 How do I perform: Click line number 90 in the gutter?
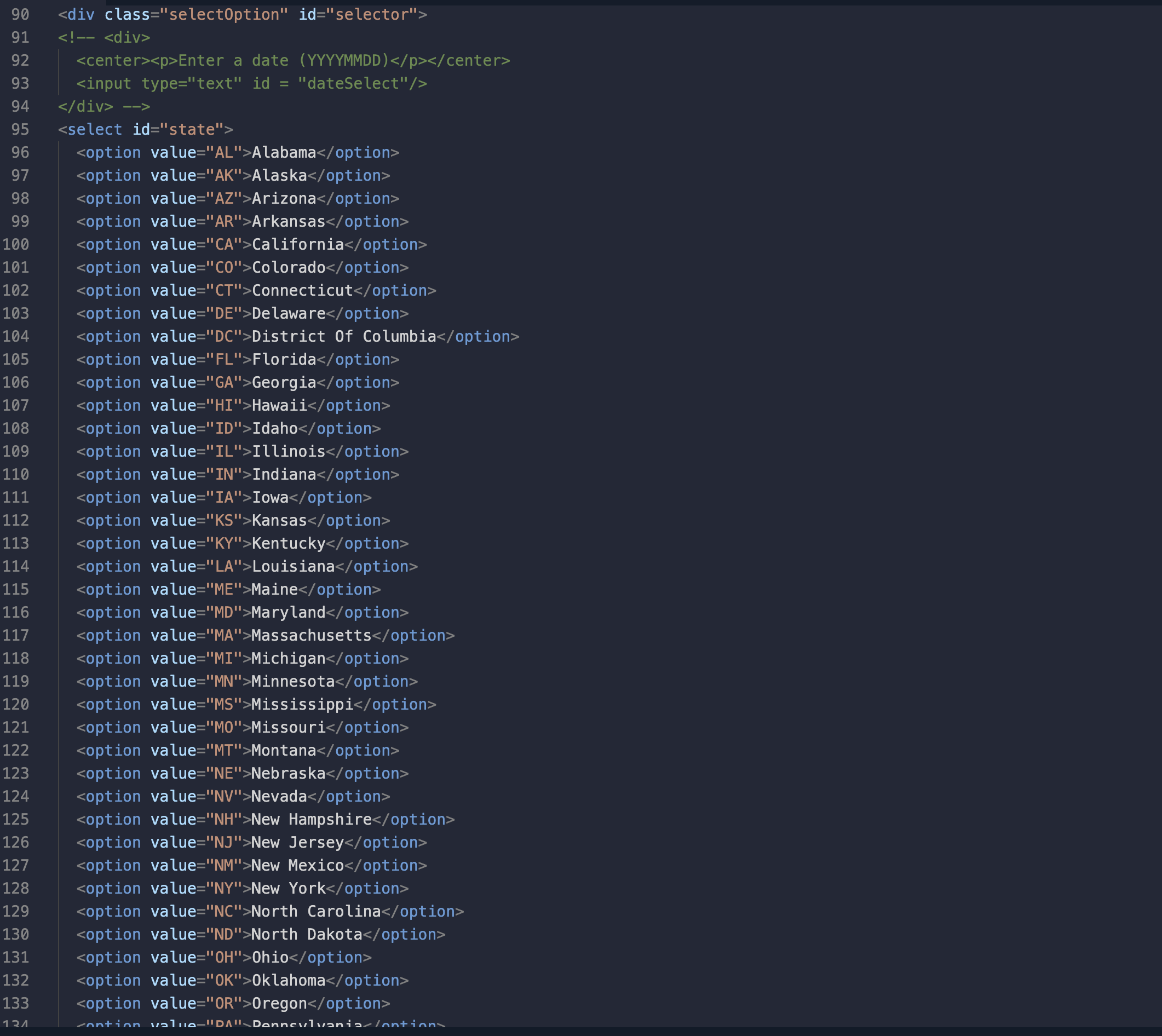click(x=20, y=14)
